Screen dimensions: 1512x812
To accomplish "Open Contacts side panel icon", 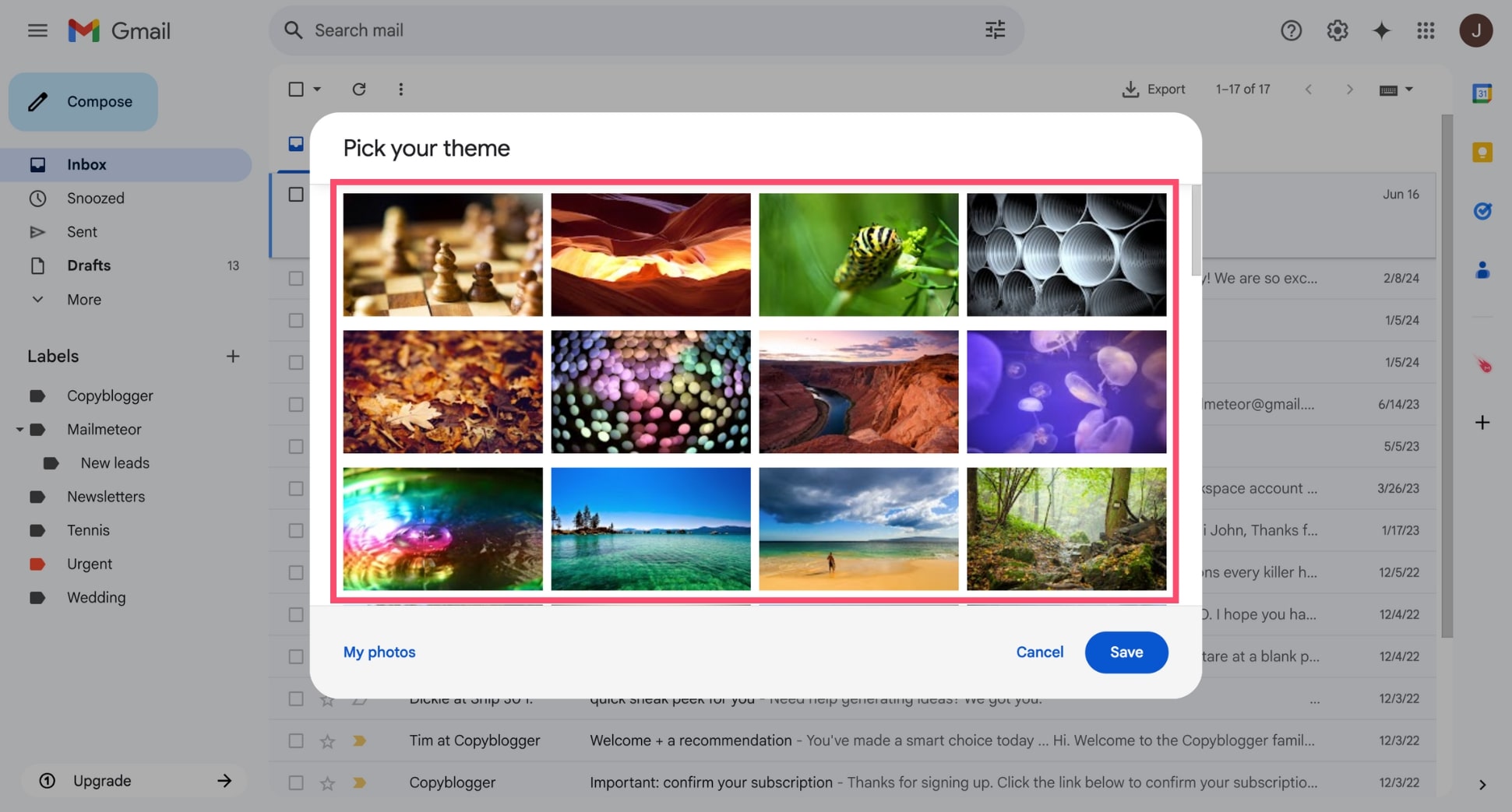I will pyautogui.click(x=1482, y=270).
